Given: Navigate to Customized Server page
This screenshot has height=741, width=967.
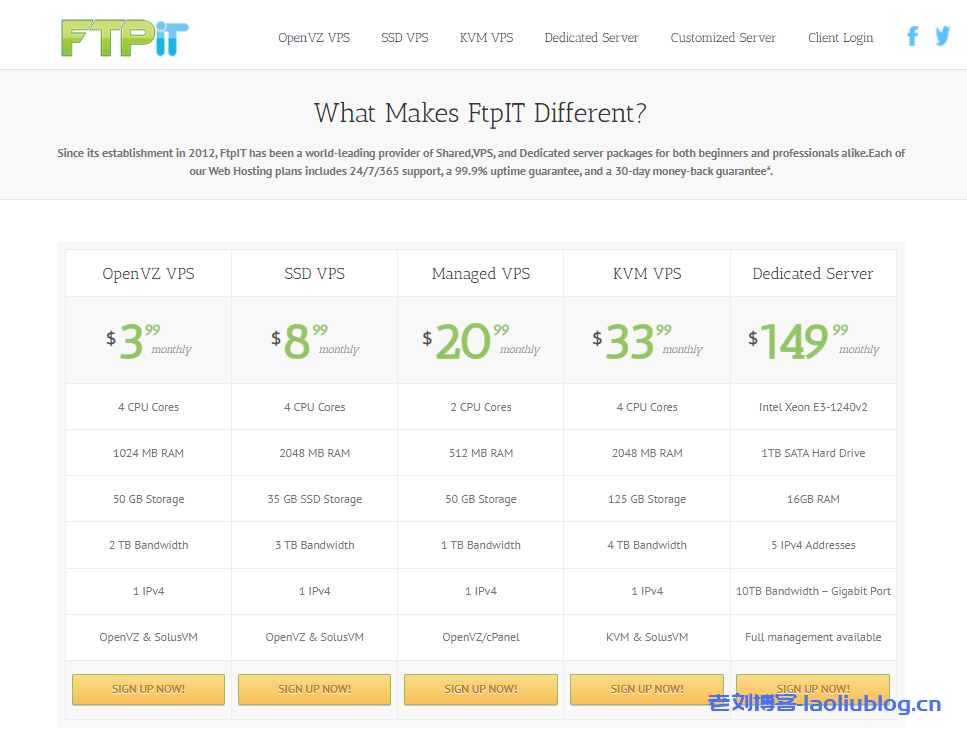Looking at the screenshot, I should (x=723, y=38).
